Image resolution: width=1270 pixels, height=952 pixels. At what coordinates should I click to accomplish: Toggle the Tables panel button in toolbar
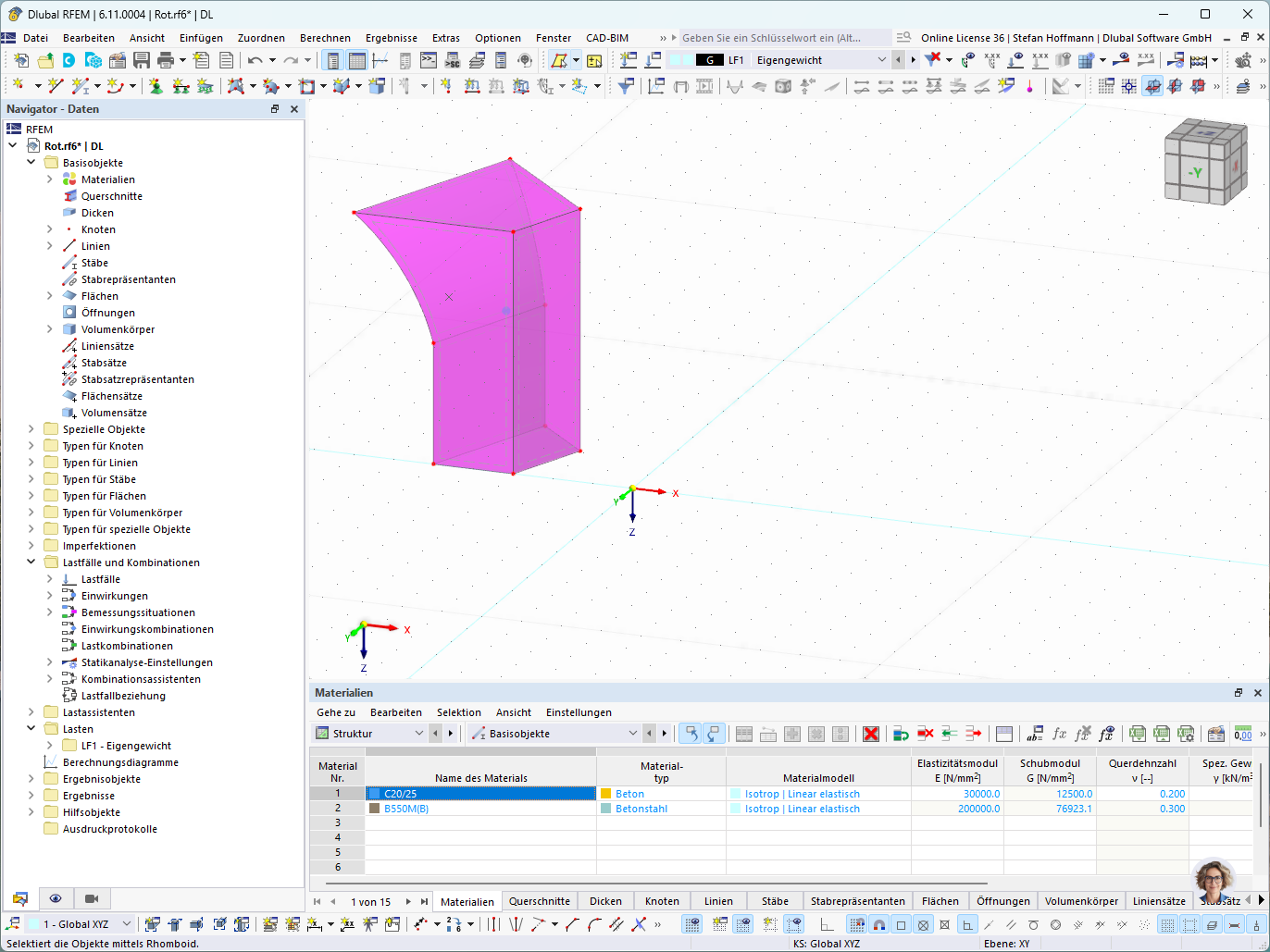357,60
